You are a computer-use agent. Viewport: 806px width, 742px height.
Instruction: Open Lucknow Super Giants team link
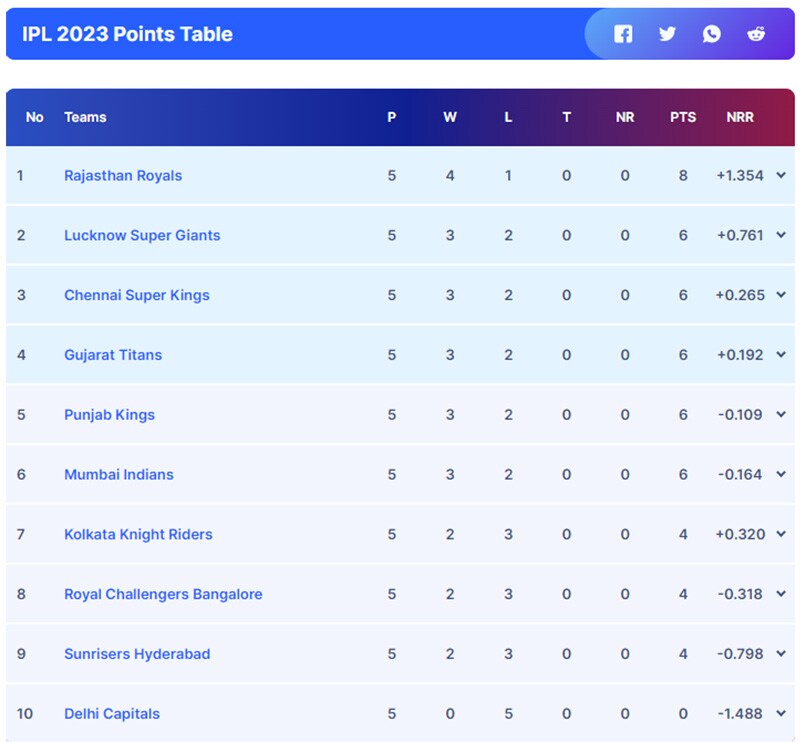click(142, 236)
